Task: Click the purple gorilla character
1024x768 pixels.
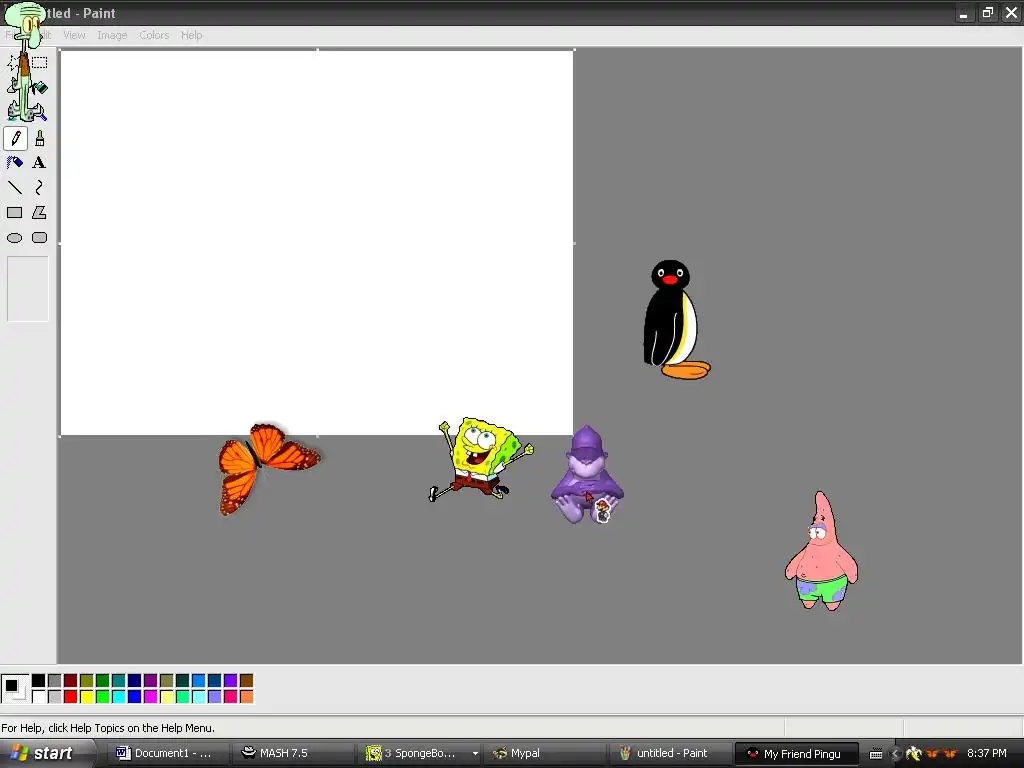Action: (x=586, y=474)
